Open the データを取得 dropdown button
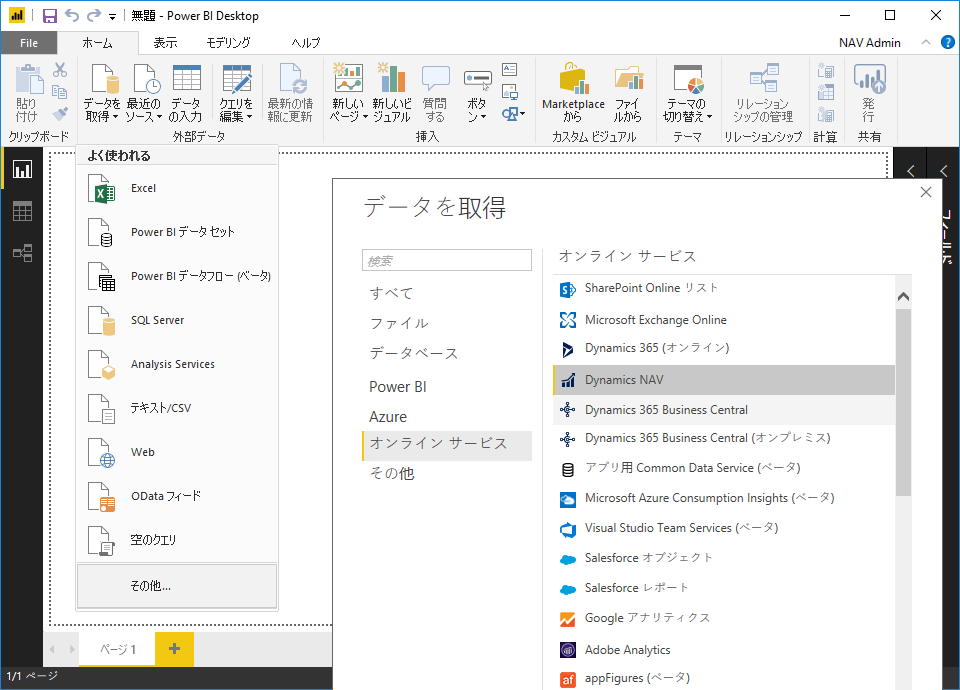 [102, 93]
